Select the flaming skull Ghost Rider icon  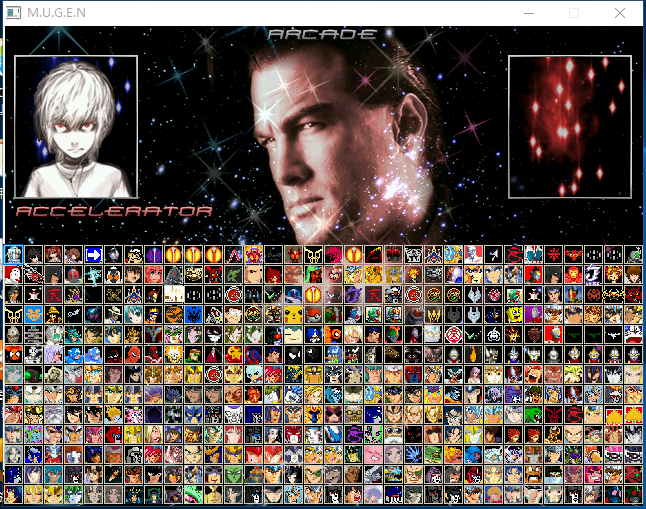(x=173, y=354)
